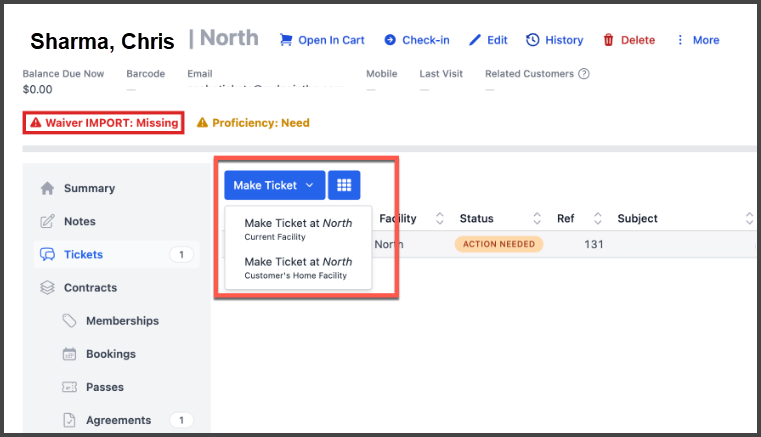Click the Open In Cart icon

point(286,40)
